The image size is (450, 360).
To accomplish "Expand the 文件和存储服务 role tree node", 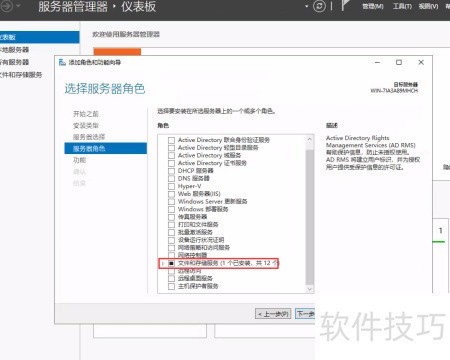I will coord(163,263).
